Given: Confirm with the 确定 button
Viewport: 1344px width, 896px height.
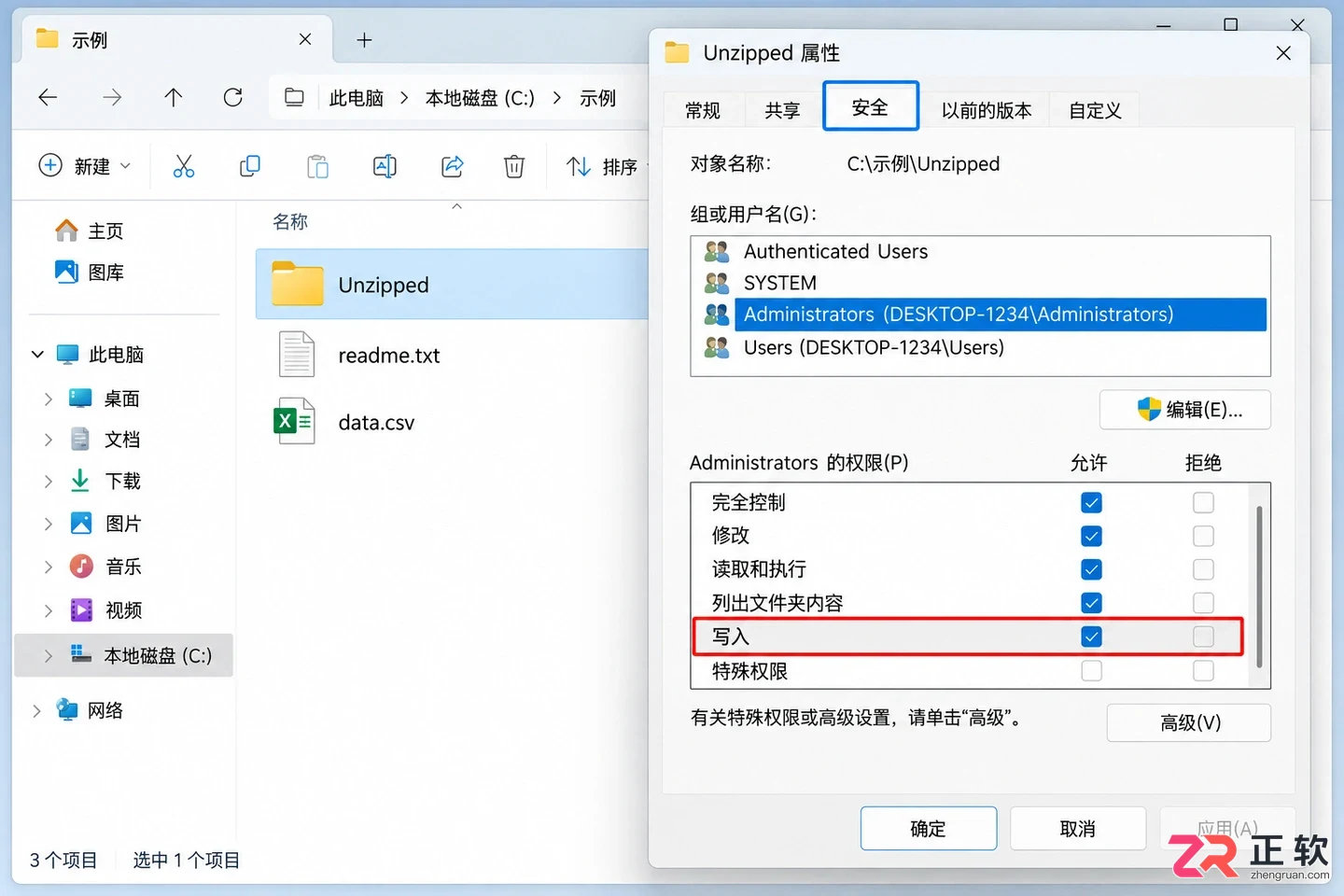Looking at the screenshot, I should click(x=928, y=829).
